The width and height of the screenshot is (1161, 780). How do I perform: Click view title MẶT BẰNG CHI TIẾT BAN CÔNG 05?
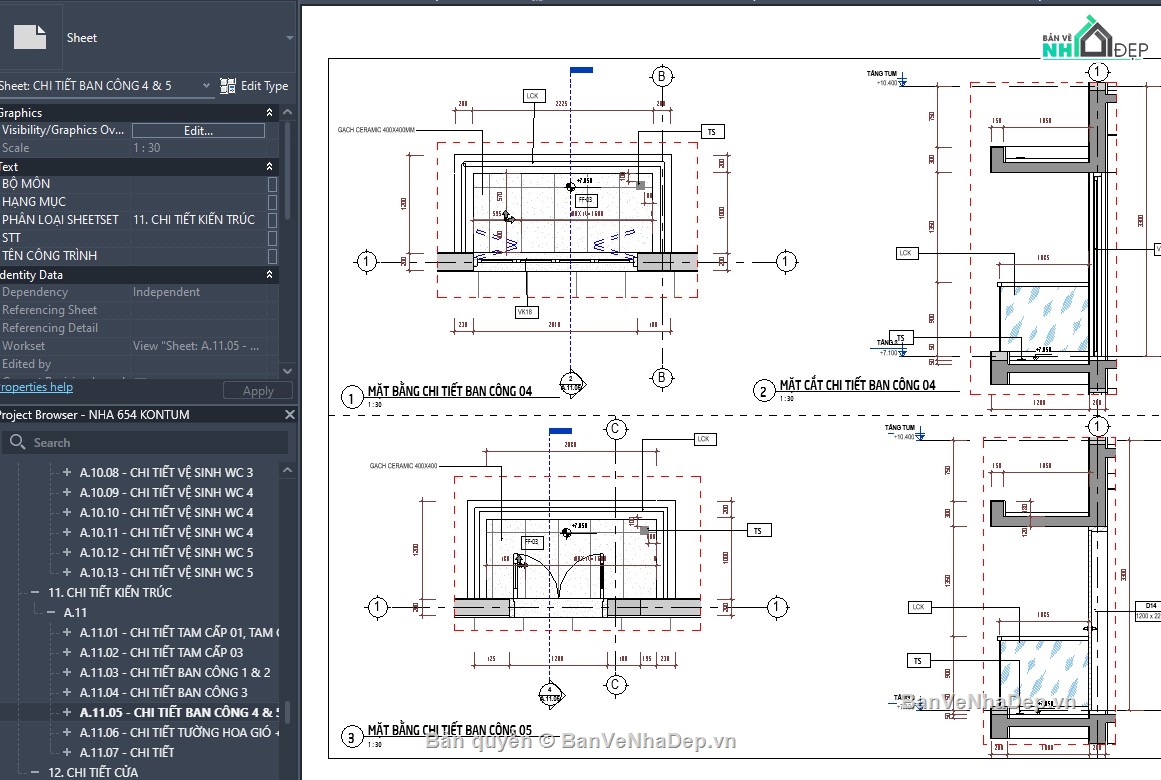coord(450,730)
